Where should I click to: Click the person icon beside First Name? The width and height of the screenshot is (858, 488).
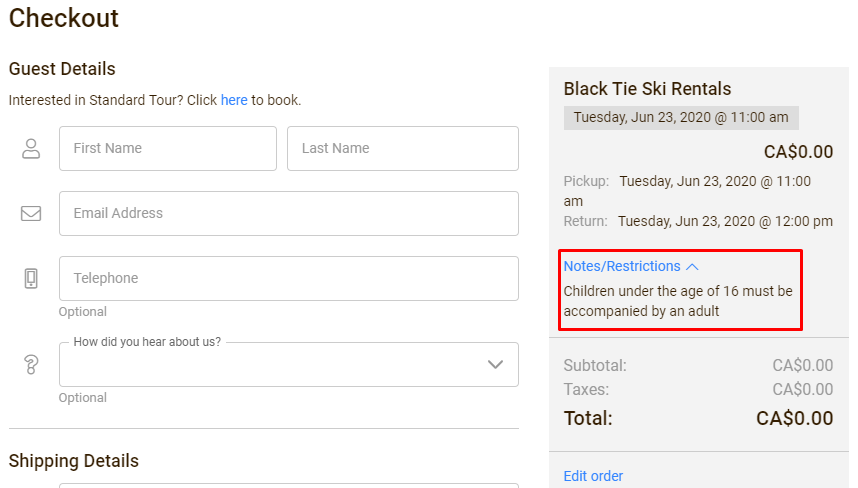pos(31,148)
